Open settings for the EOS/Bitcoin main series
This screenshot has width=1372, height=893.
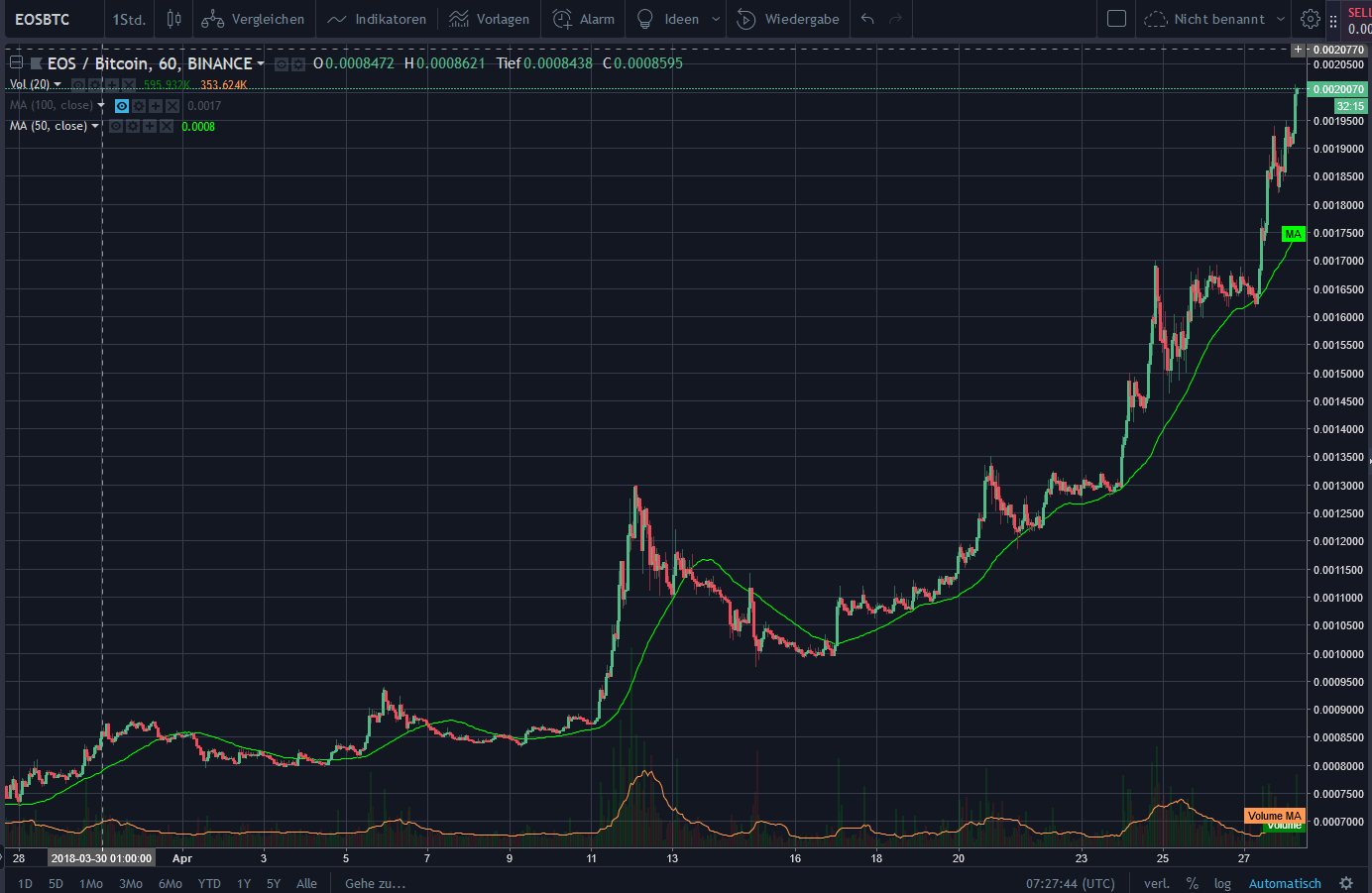(297, 63)
